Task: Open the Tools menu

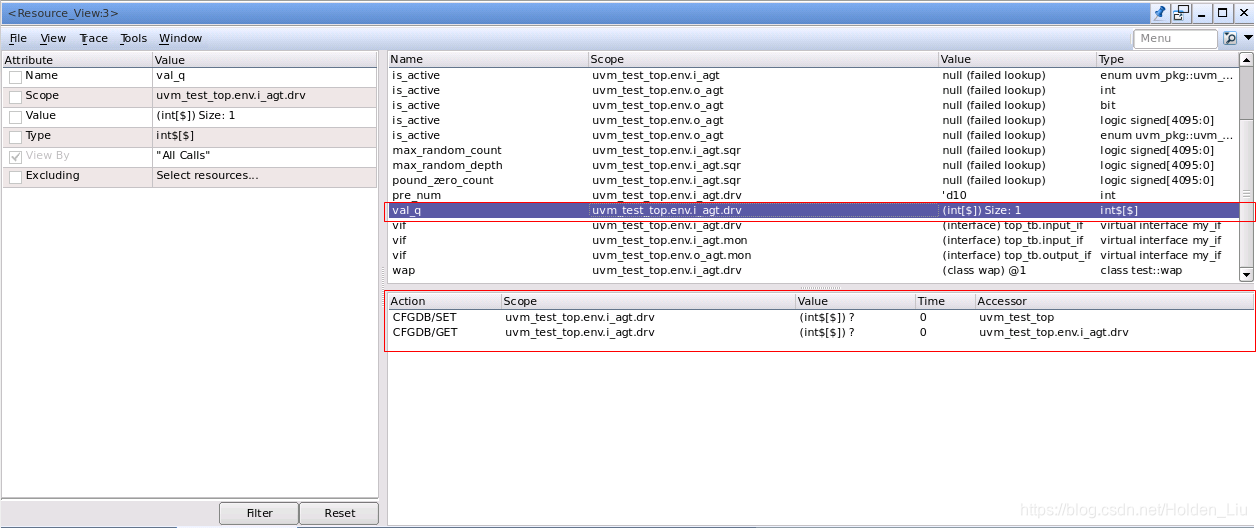Action: coord(134,38)
